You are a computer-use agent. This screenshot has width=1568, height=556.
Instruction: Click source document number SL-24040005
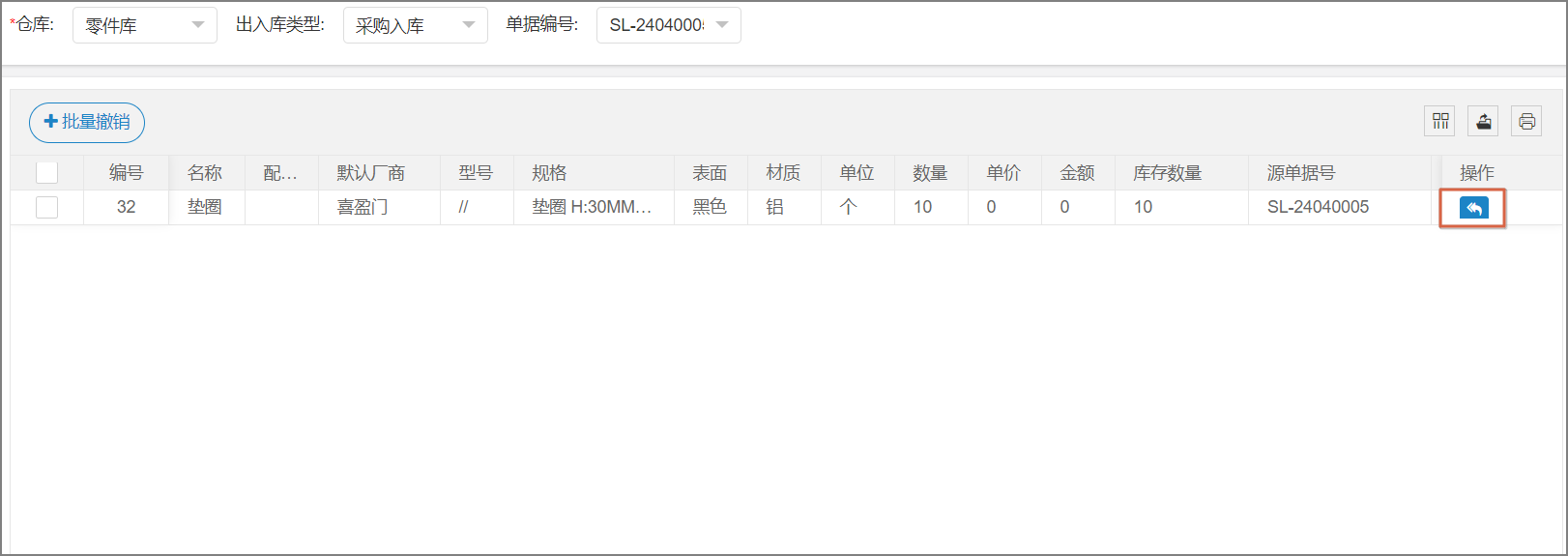[x=1318, y=207]
